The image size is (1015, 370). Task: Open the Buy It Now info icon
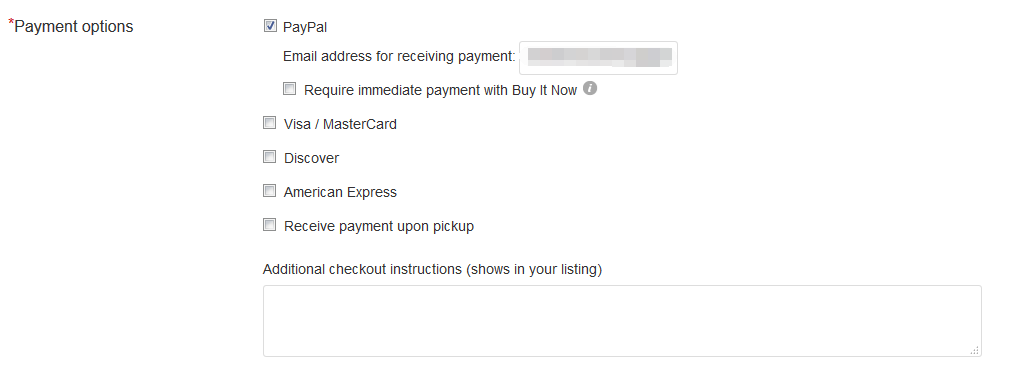click(x=590, y=89)
